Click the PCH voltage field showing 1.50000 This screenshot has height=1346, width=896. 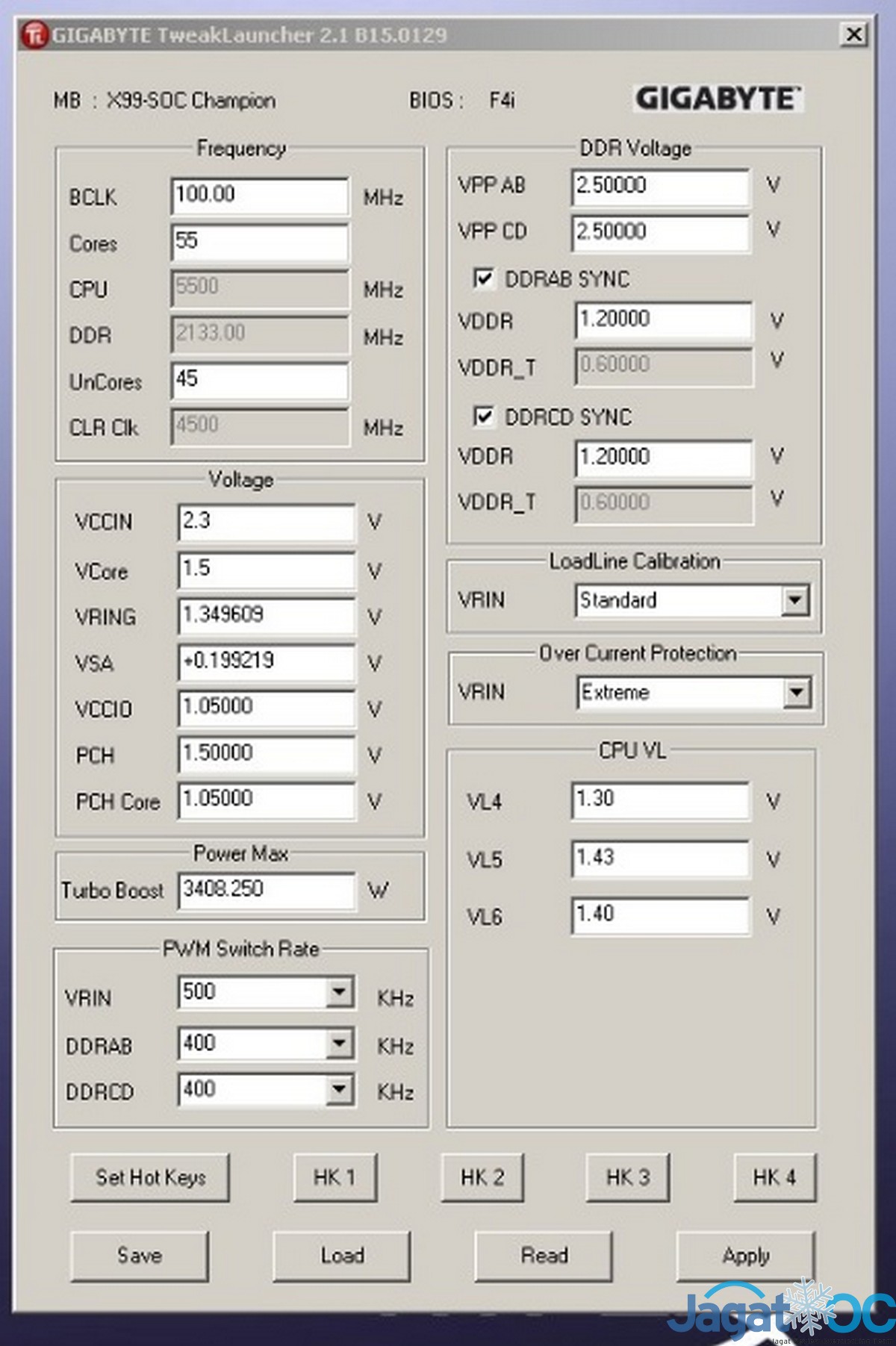[267, 755]
